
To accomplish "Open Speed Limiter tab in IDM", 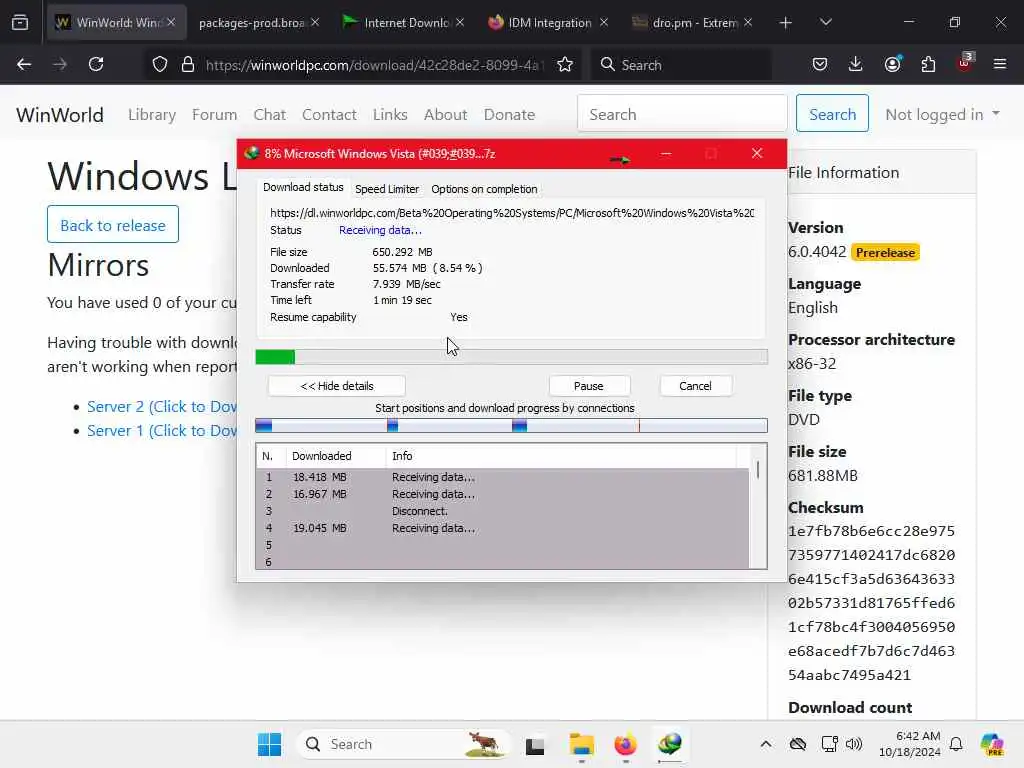I will point(387,189).
